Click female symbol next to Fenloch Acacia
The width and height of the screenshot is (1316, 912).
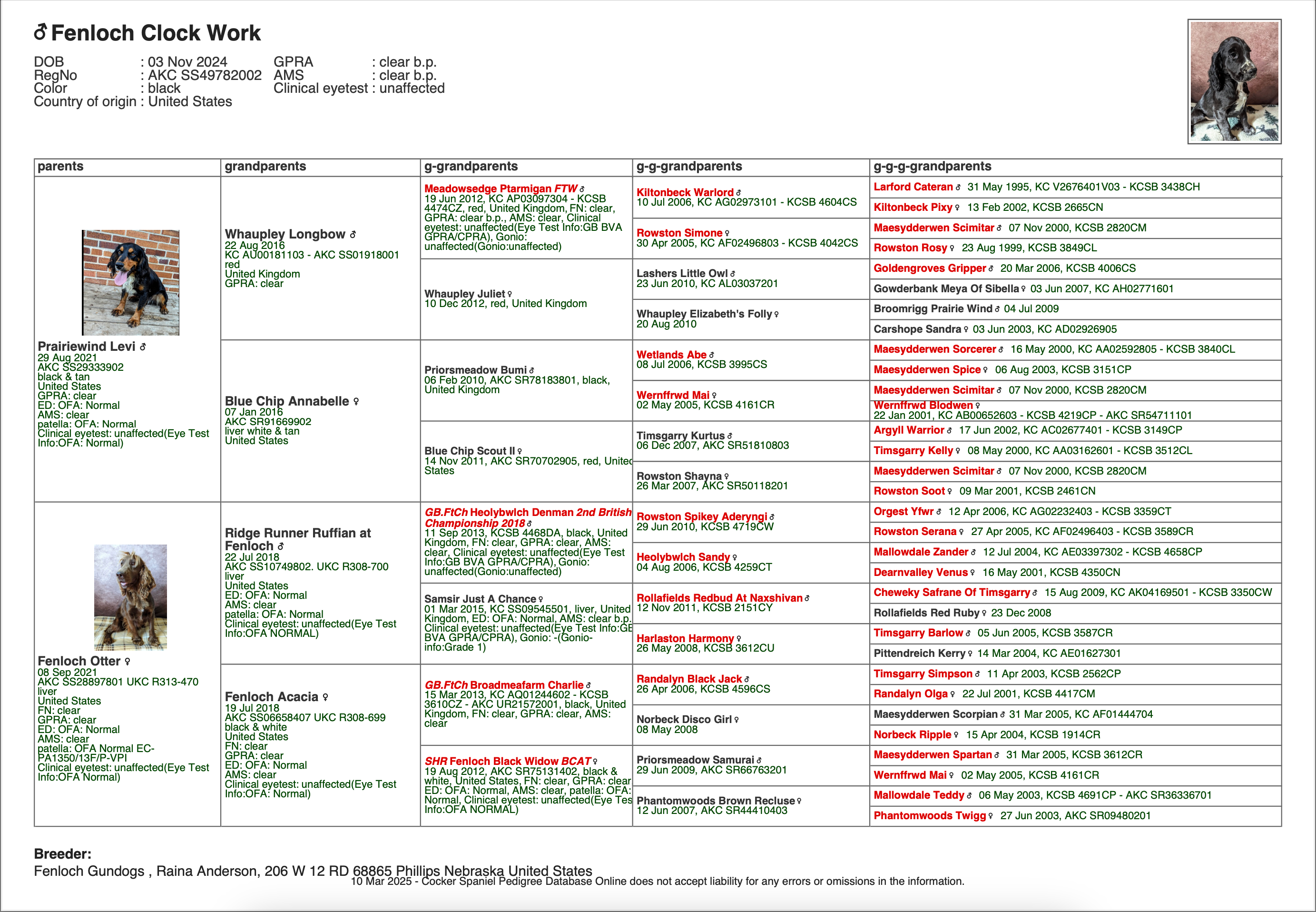pos(325,697)
